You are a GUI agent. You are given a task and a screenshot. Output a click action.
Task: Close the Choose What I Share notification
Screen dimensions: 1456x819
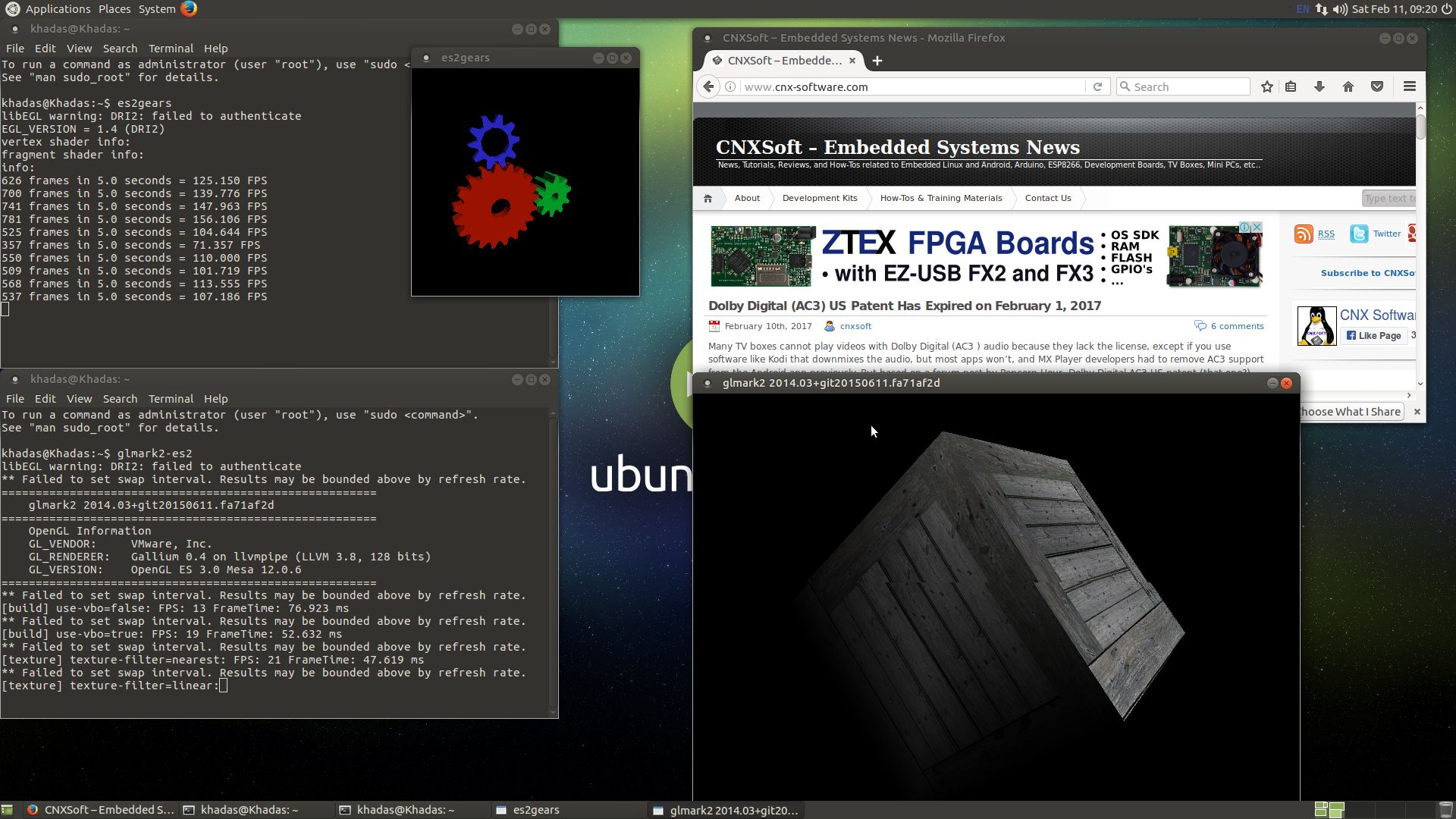pos(1417,412)
